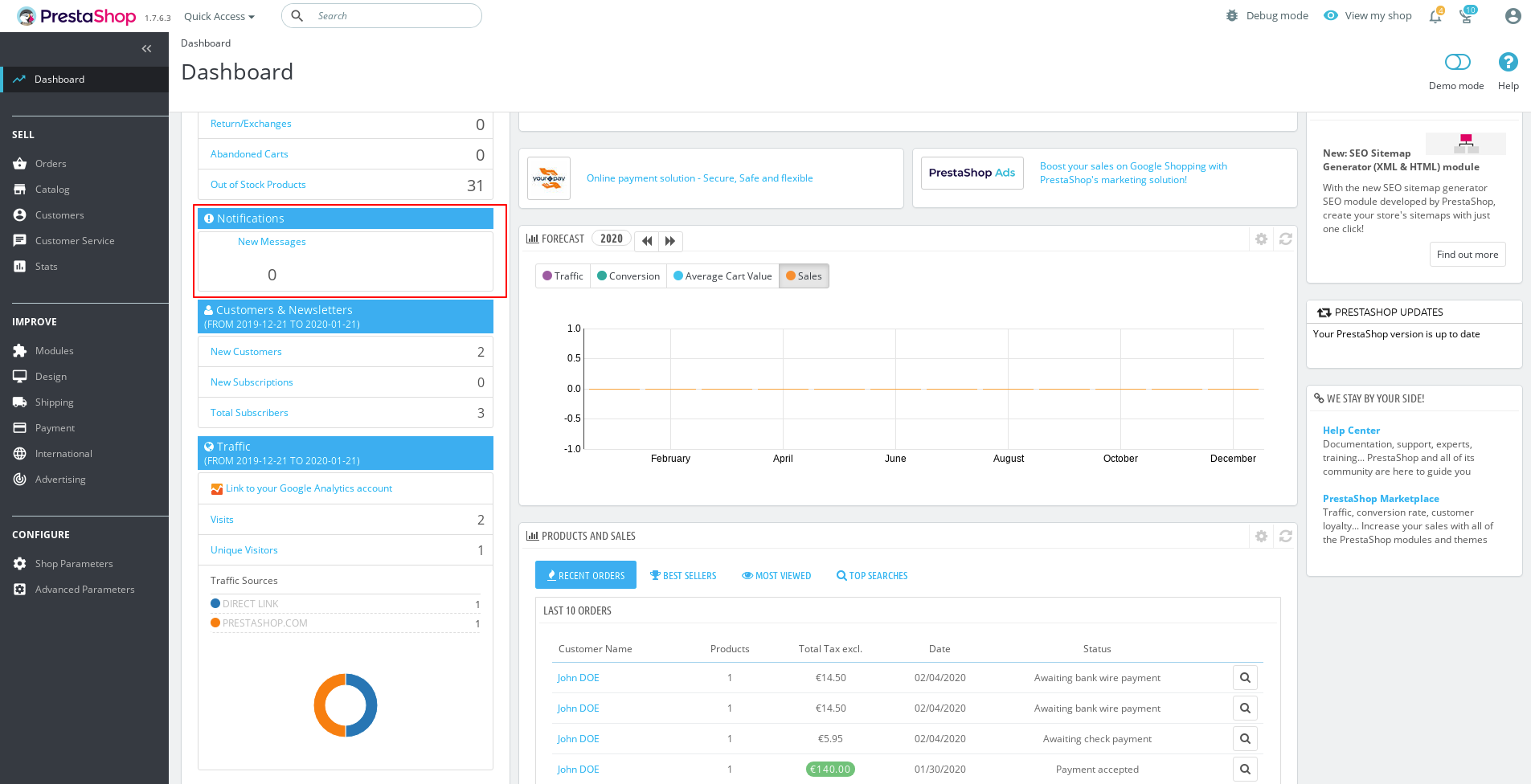View order details for €5.95 order
Image resolution: width=1531 pixels, height=784 pixels.
coord(1245,739)
